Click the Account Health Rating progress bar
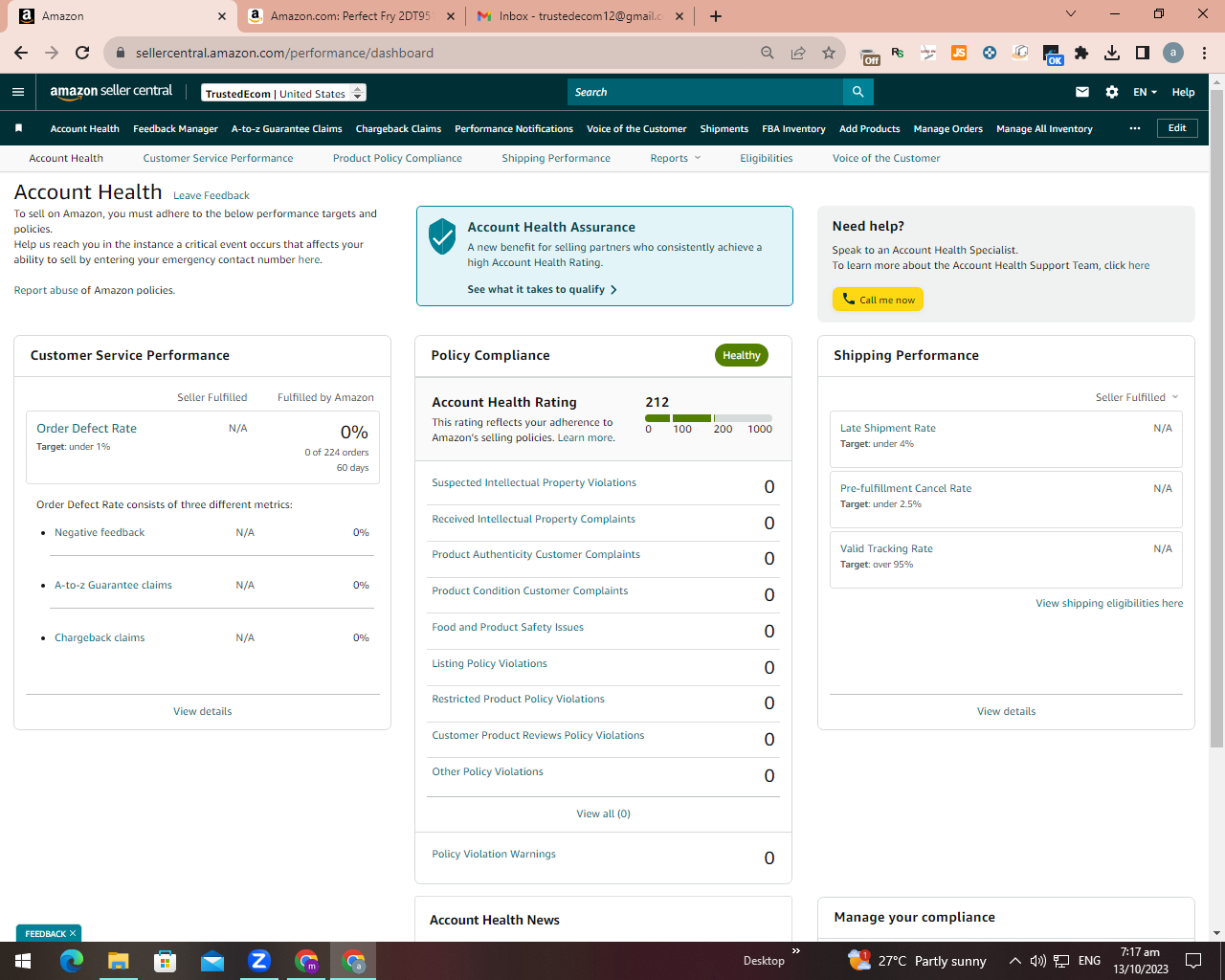 tap(708, 418)
